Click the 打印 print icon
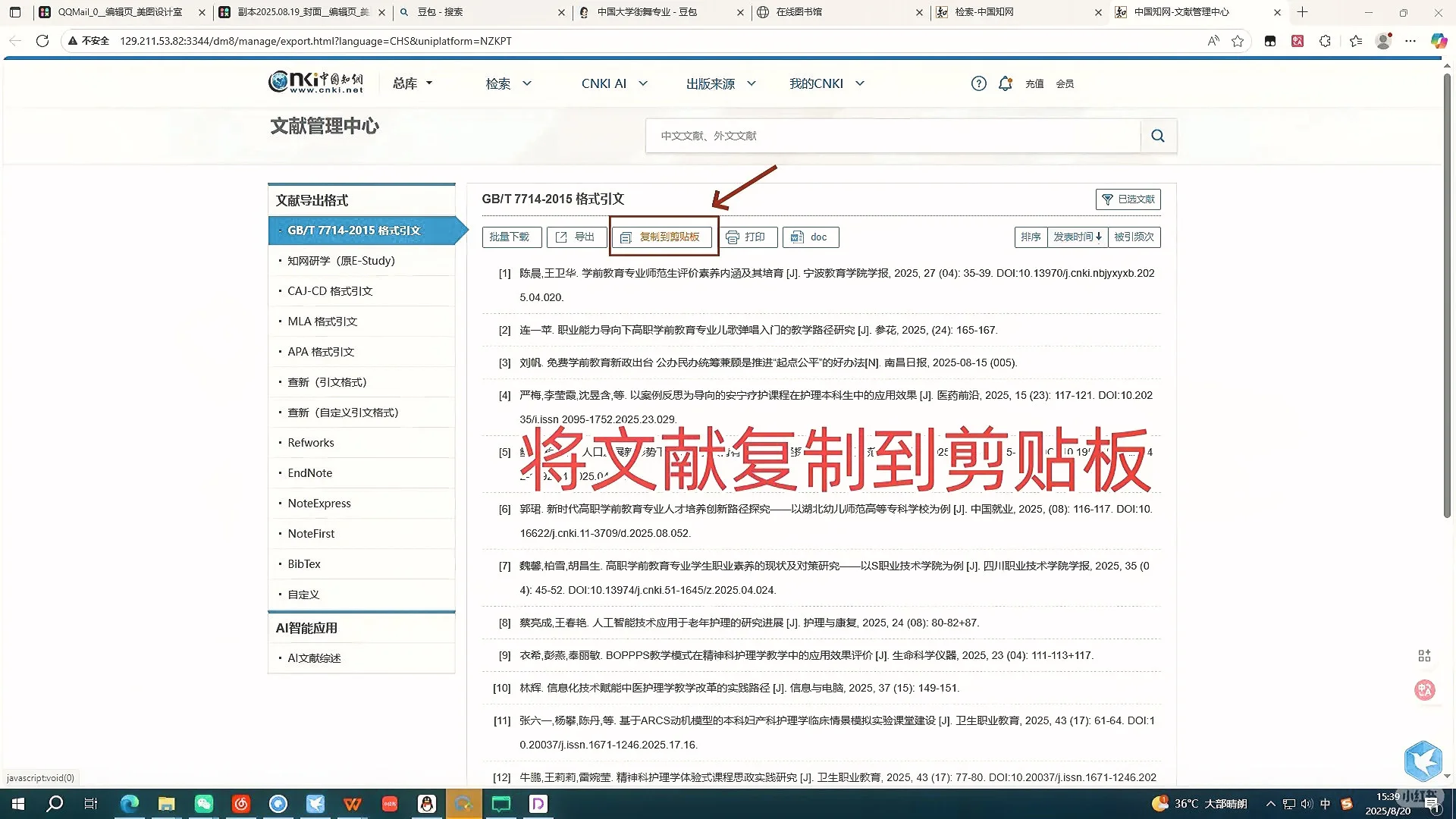The height and width of the screenshot is (819, 1456). (731, 237)
